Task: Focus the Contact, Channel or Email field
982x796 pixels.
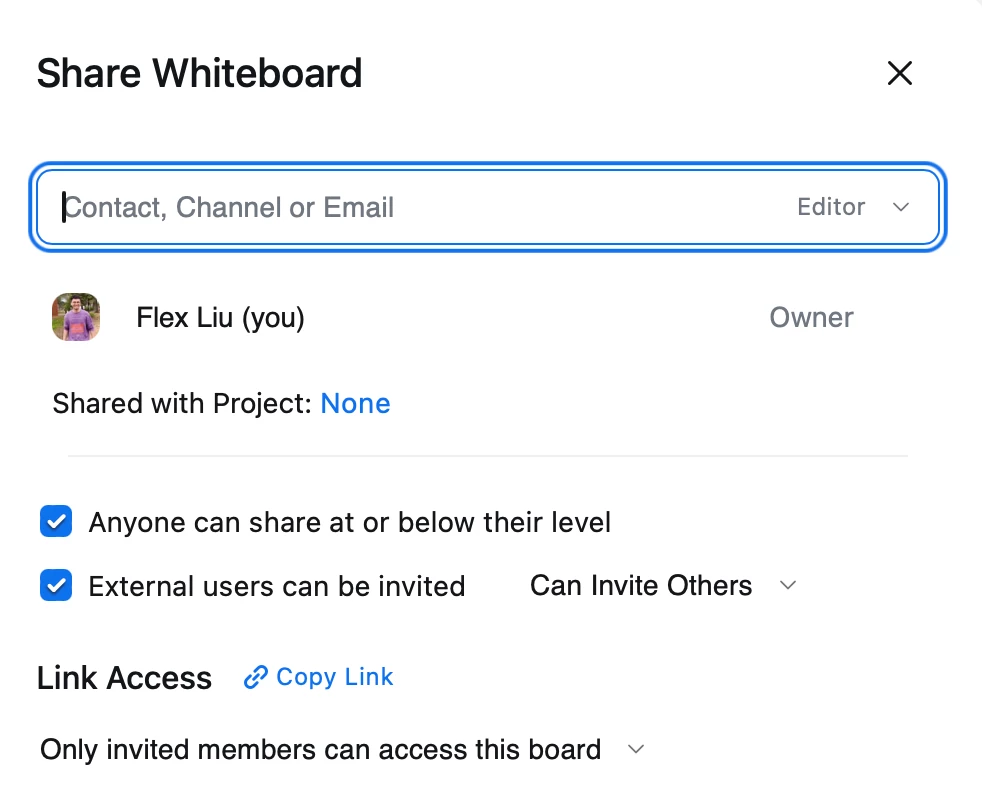Action: [400, 208]
